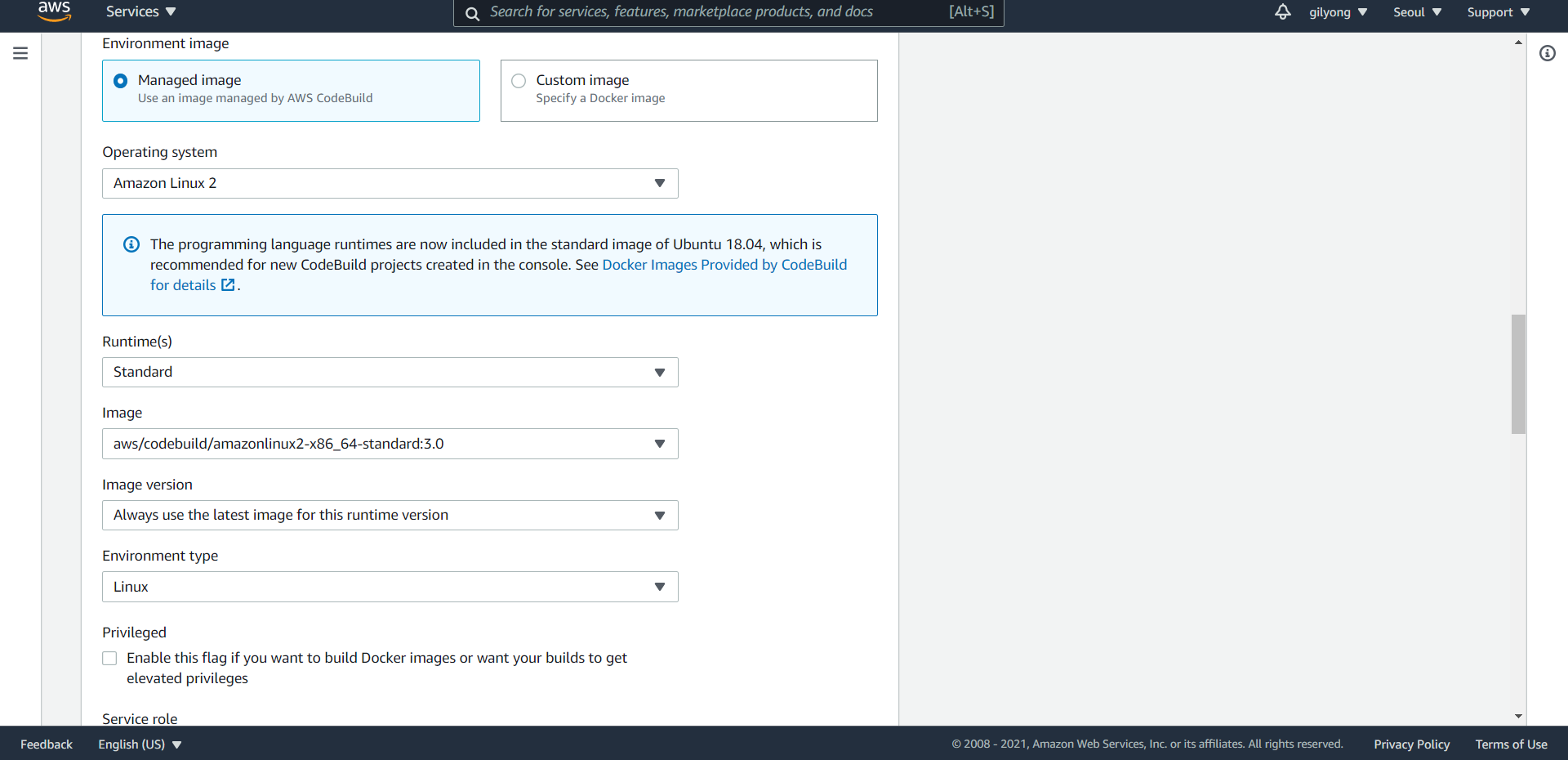
Task: Click 'Specify a Docker image' description text
Action: 600,98
